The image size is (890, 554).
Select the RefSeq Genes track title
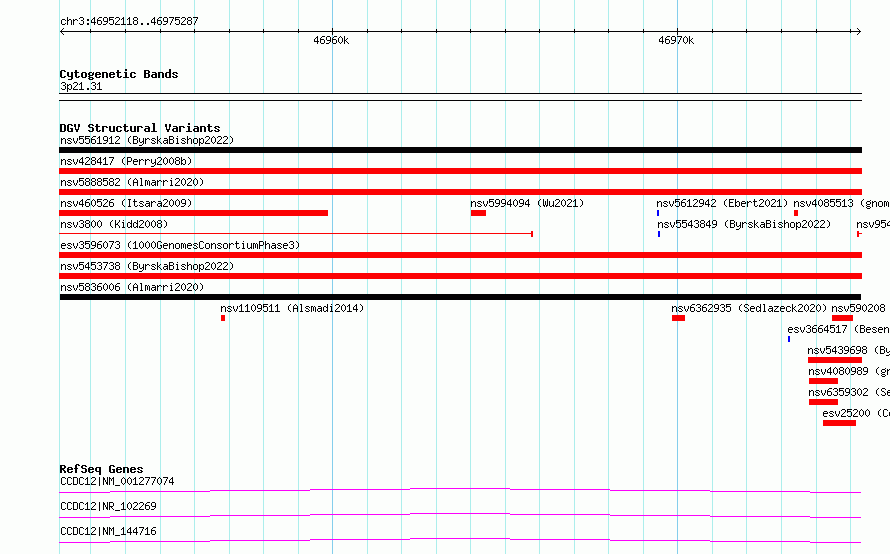tap(102, 469)
